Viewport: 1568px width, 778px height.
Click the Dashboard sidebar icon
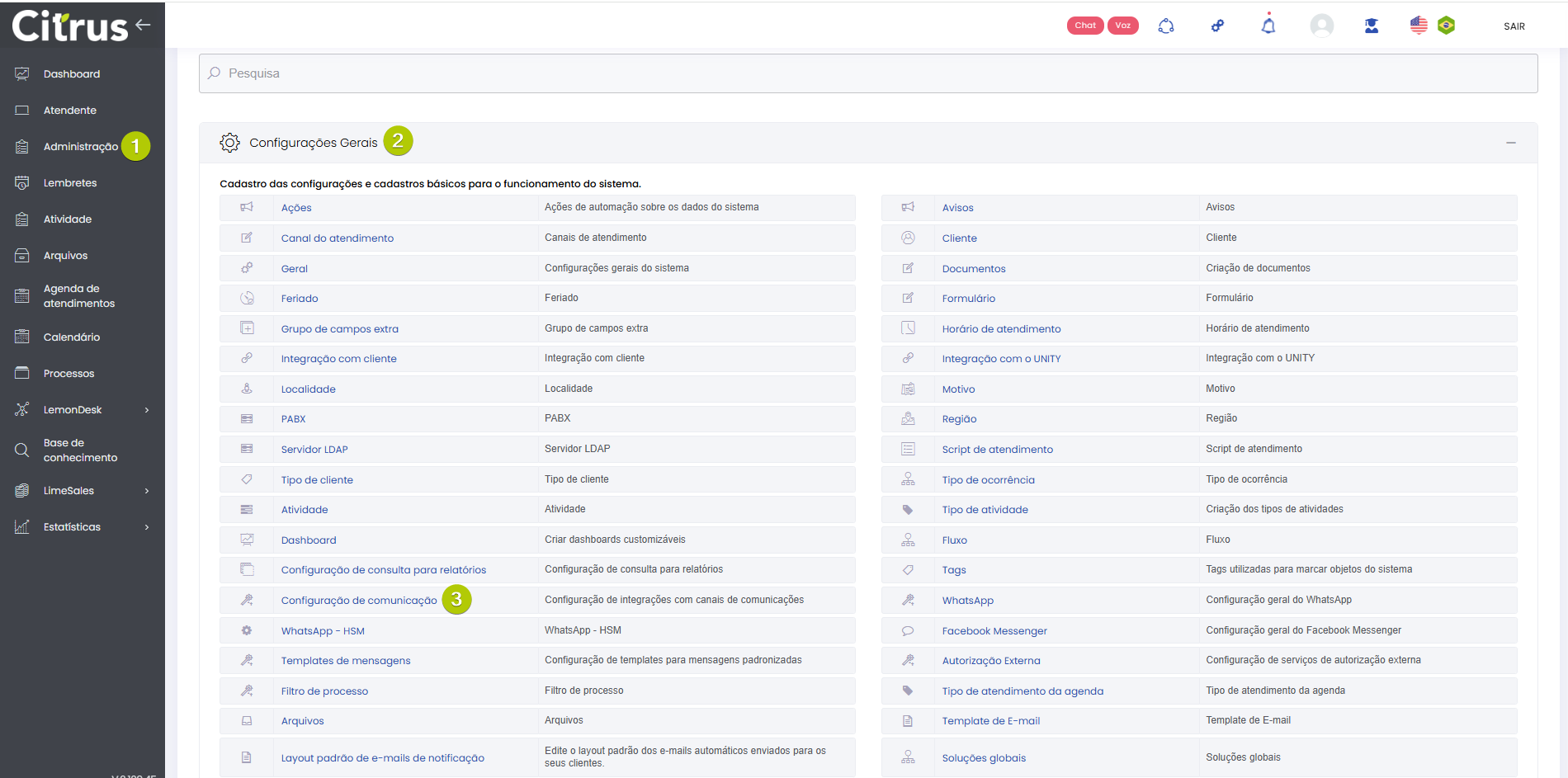(22, 74)
